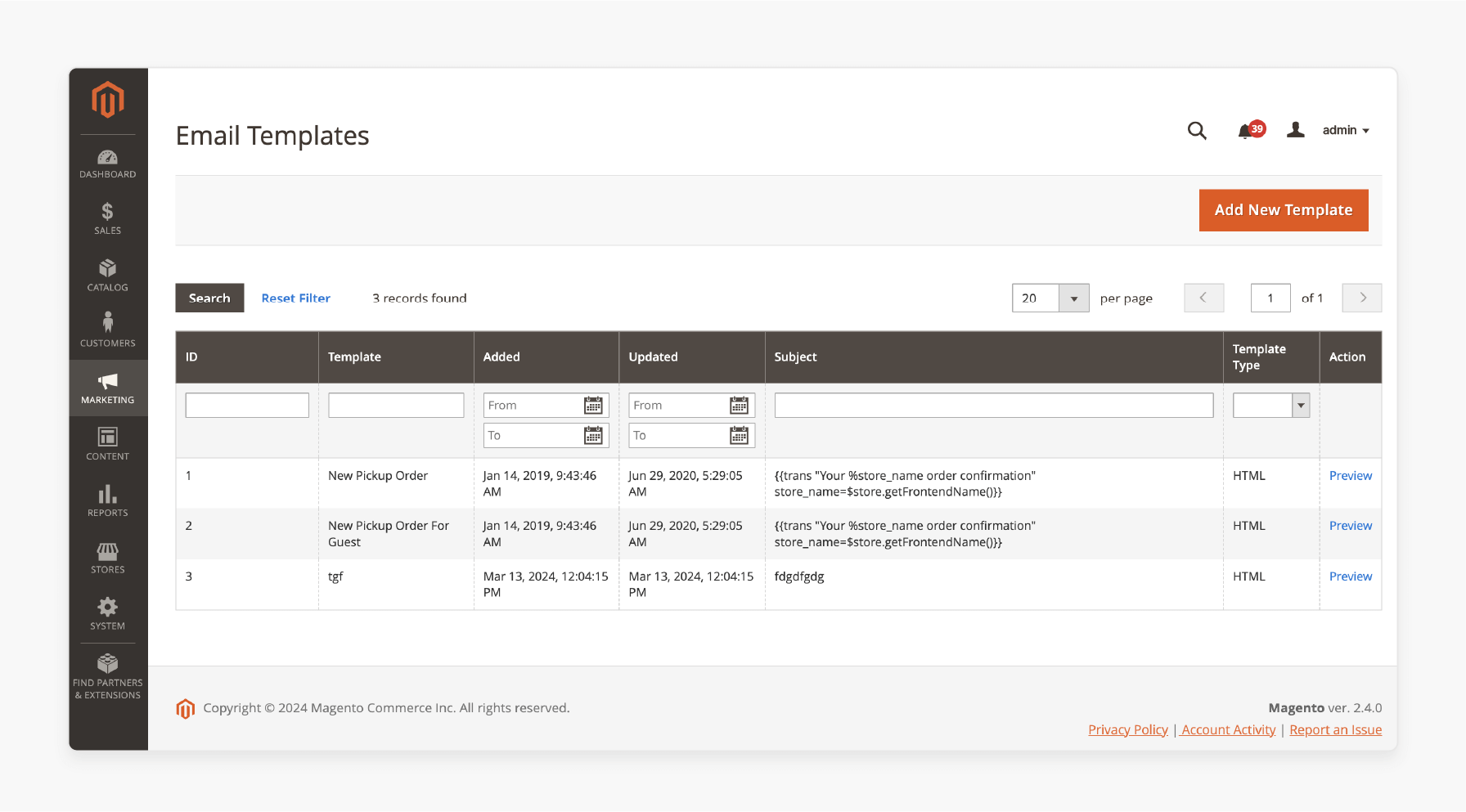Click the Email Templates page title
The height and width of the screenshot is (812, 1466).
click(272, 136)
